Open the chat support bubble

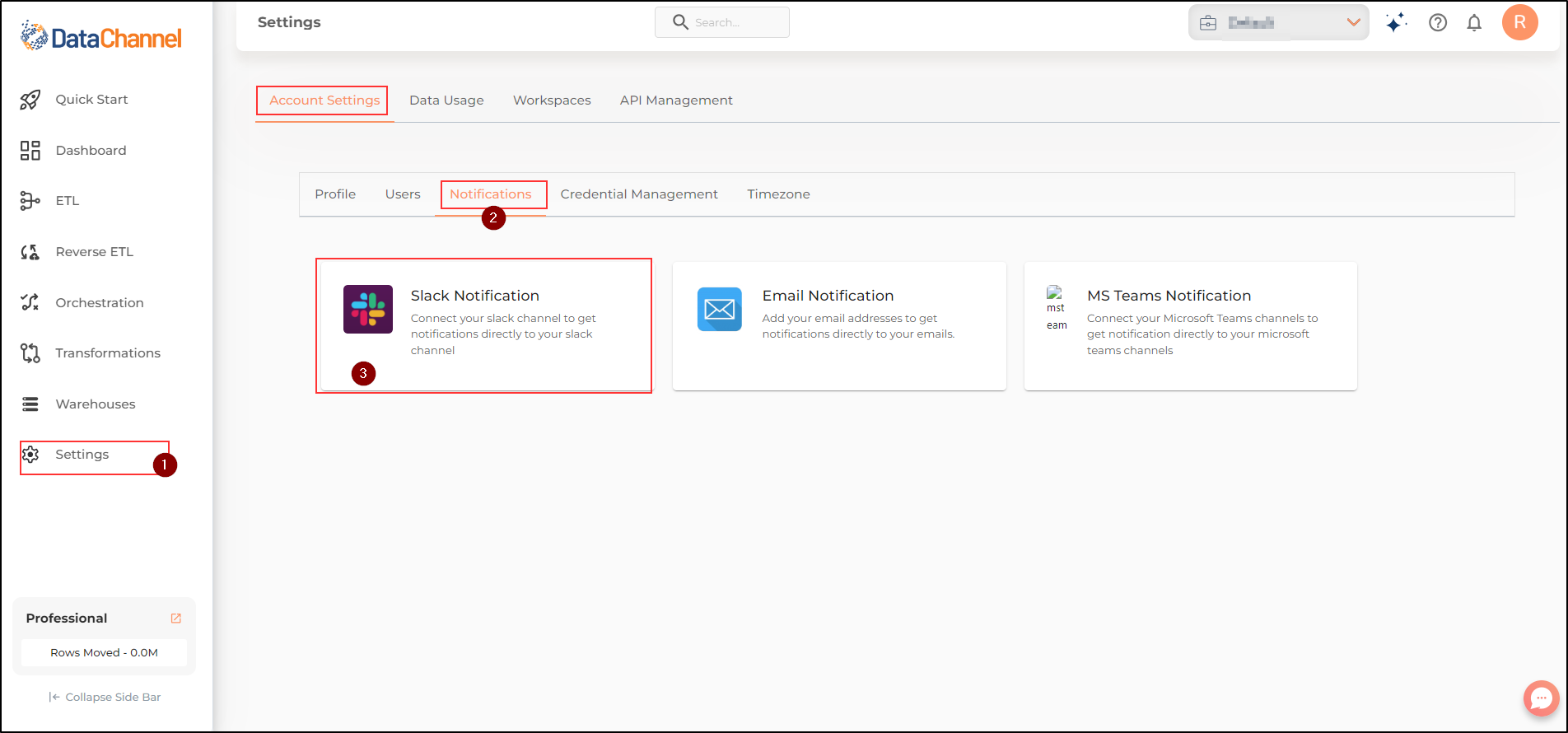coord(1541,698)
